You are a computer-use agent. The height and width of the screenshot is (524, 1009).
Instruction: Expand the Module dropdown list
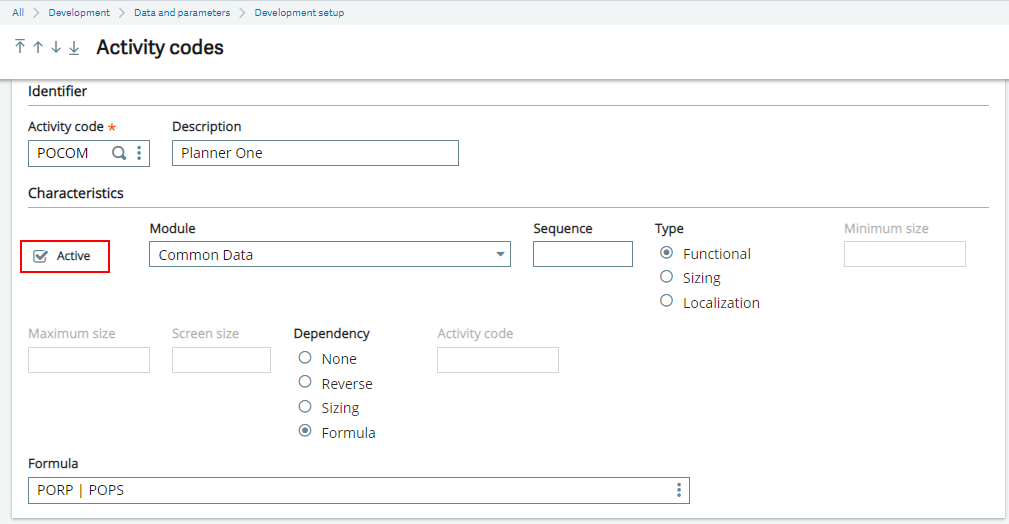coord(500,255)
